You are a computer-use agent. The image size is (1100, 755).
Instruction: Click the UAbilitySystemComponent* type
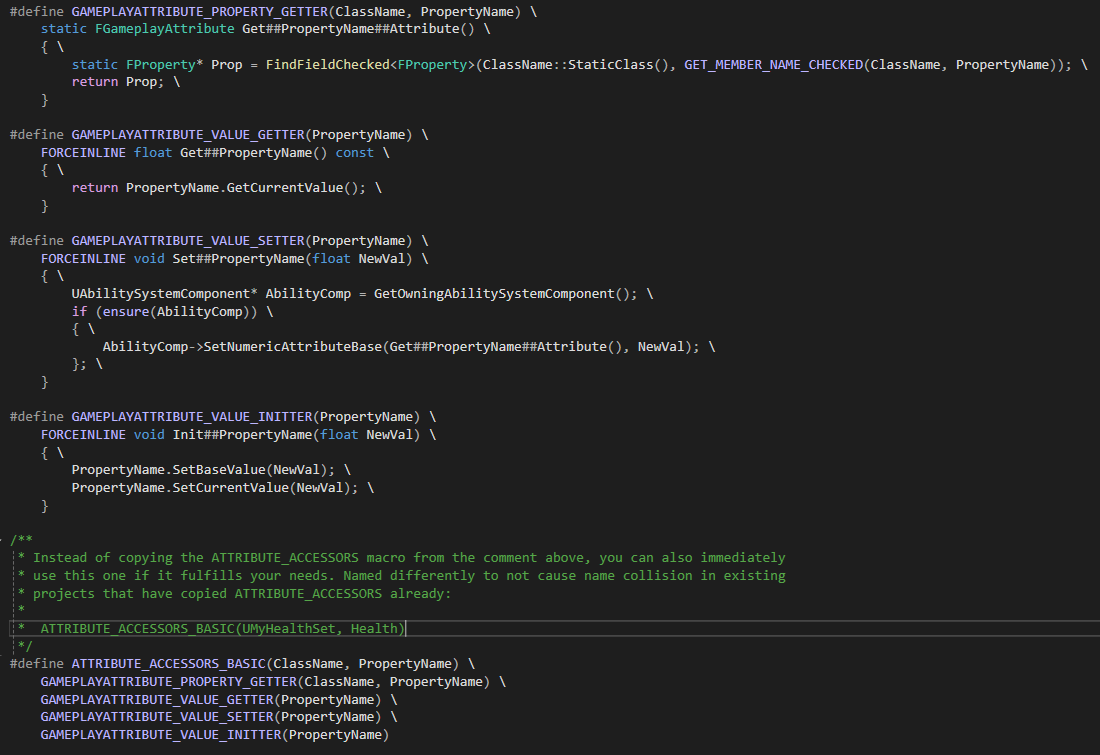(x=164, y=294)
